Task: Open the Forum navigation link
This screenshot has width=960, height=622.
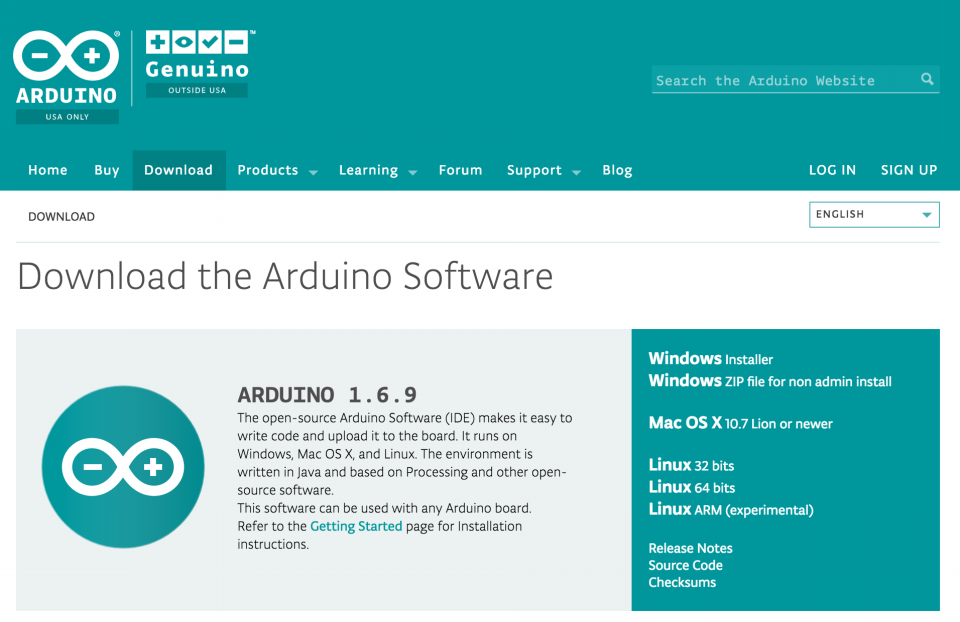Action: (460, 170)
